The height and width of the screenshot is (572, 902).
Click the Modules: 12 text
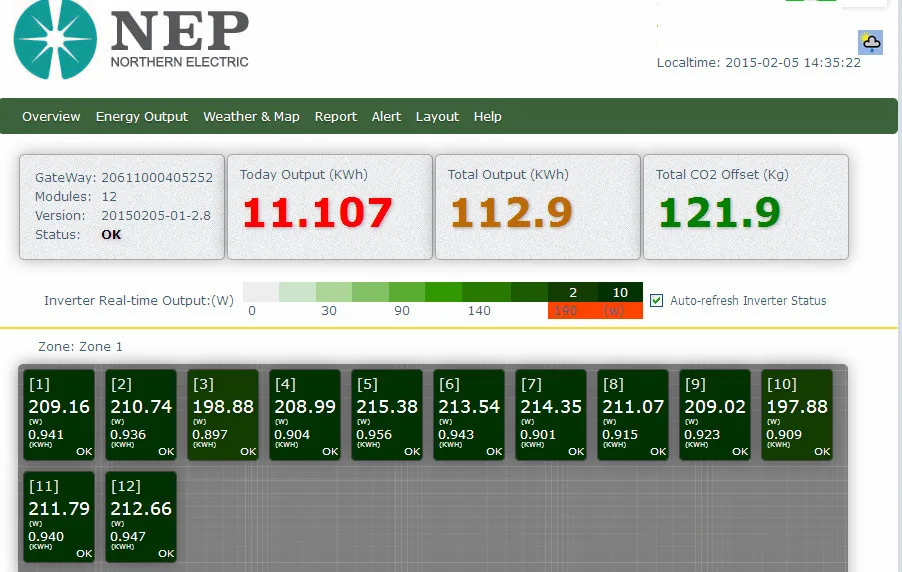click(76, 196)
